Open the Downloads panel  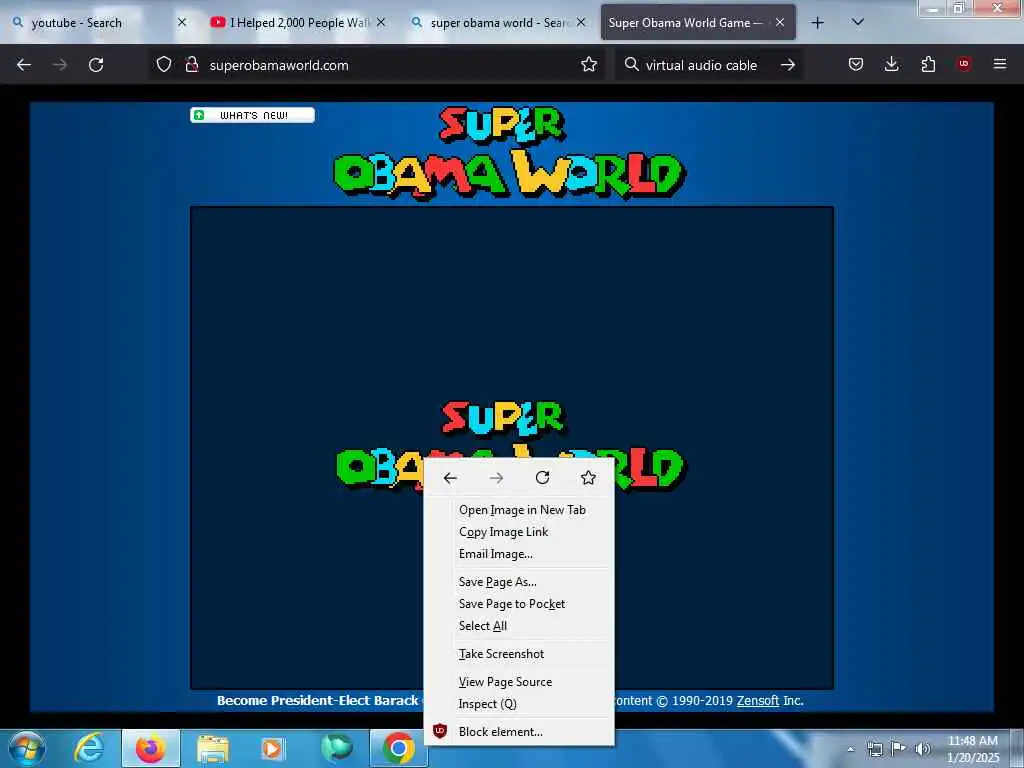coord(891,64)
